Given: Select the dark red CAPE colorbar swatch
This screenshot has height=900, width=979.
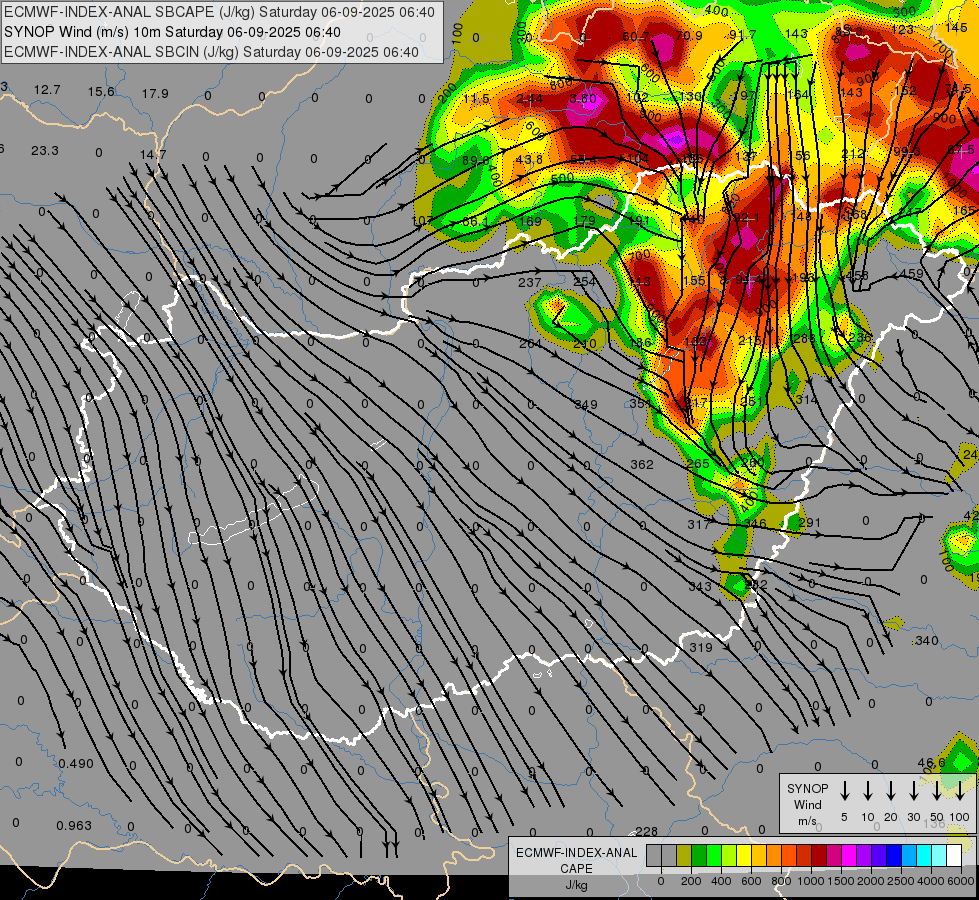Looking at the screenshot, I should tap(819, 856).
